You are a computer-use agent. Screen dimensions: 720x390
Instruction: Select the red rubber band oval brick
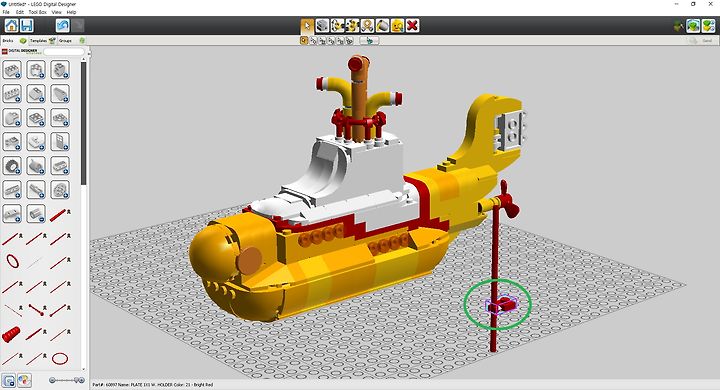12,261
